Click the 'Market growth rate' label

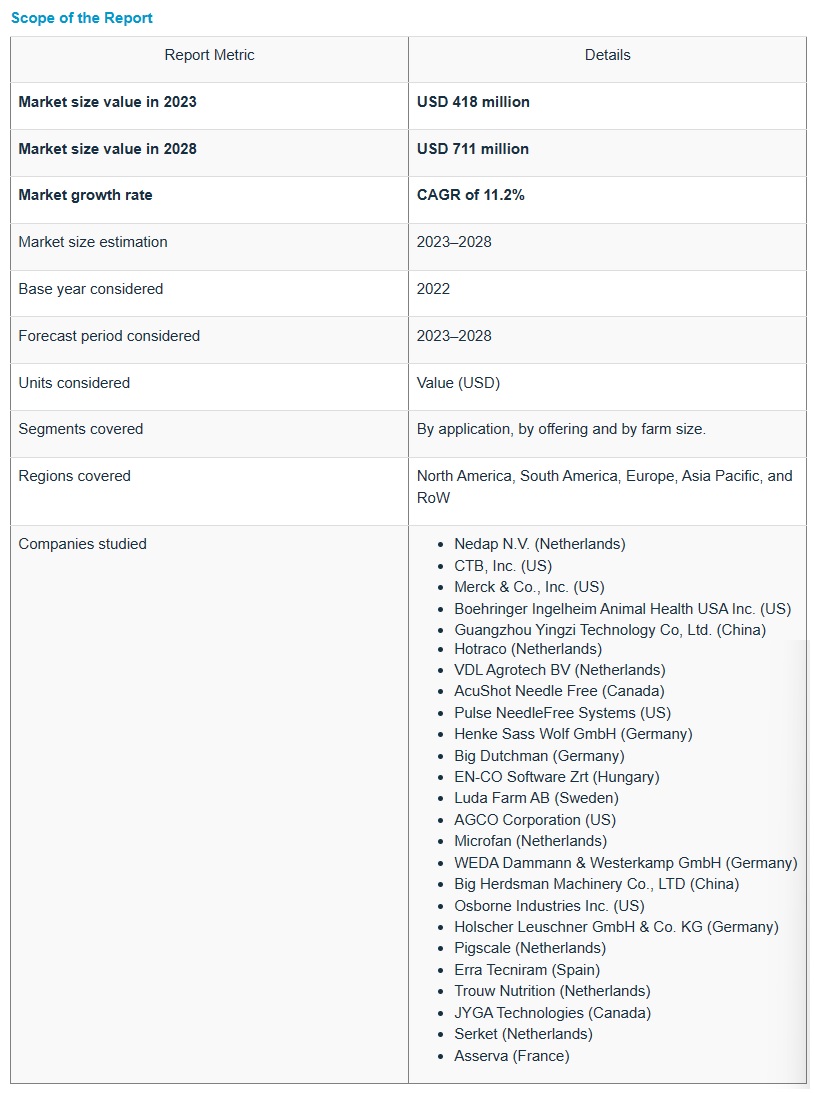click(86, 195)
